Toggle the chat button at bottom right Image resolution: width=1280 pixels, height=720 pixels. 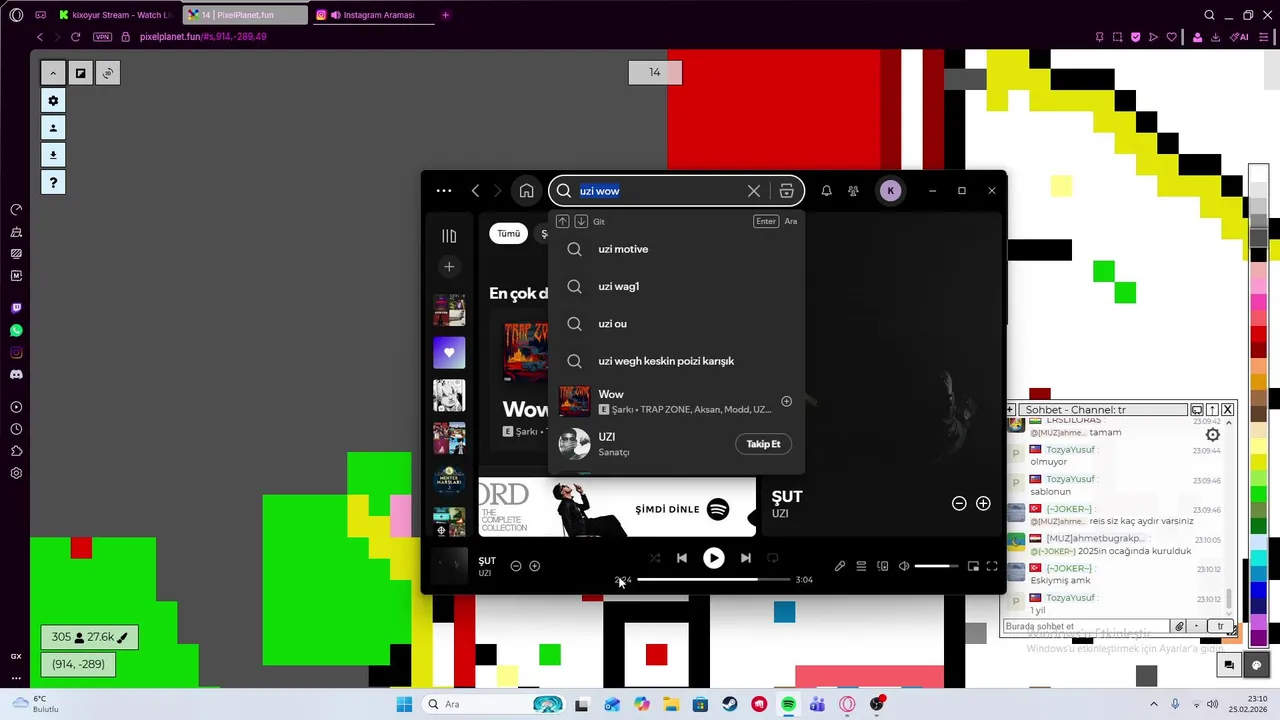(x=1229, y=665)
